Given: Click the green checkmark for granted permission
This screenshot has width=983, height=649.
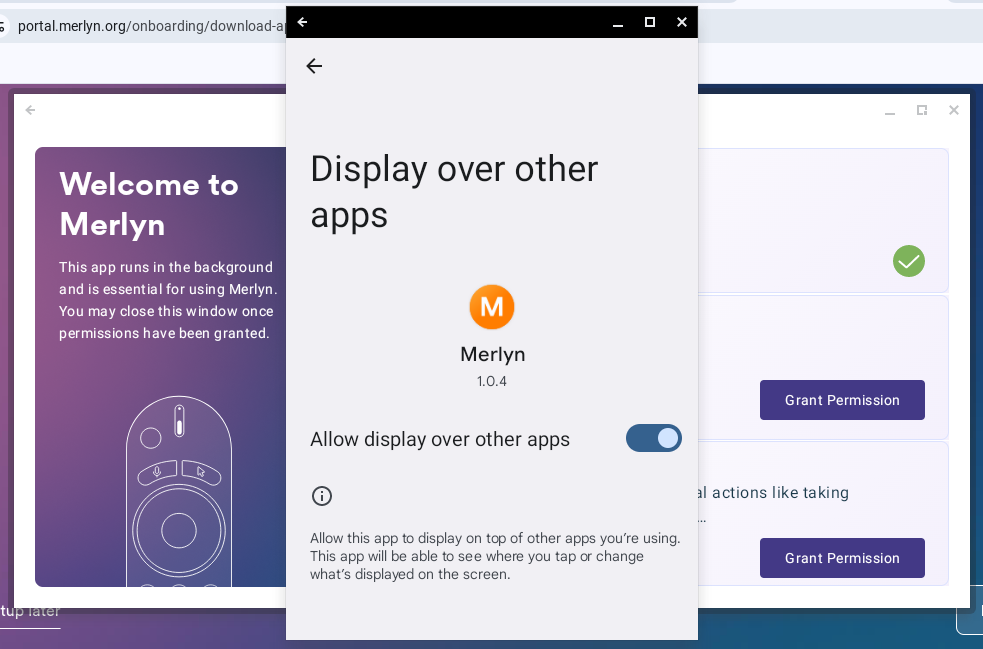Looking at the screenshot, I should [908, 261].
